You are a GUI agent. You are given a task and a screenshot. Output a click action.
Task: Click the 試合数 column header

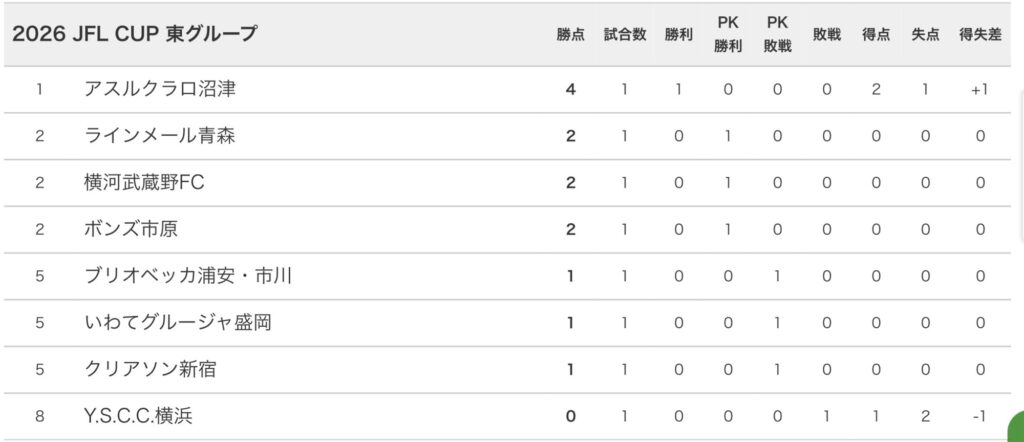point(624,35)
